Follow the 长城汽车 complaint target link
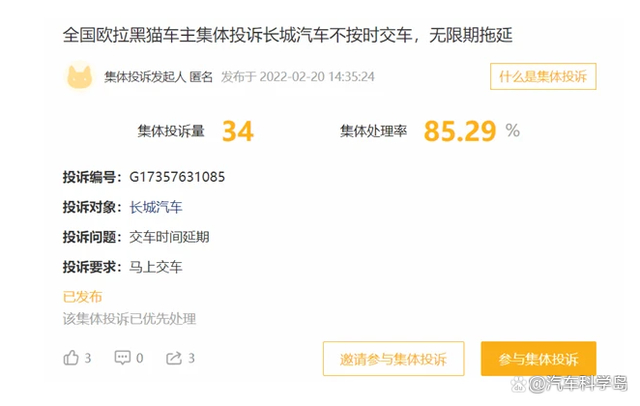The width and height of the screenshot is (640, 406). pos(156,207)
